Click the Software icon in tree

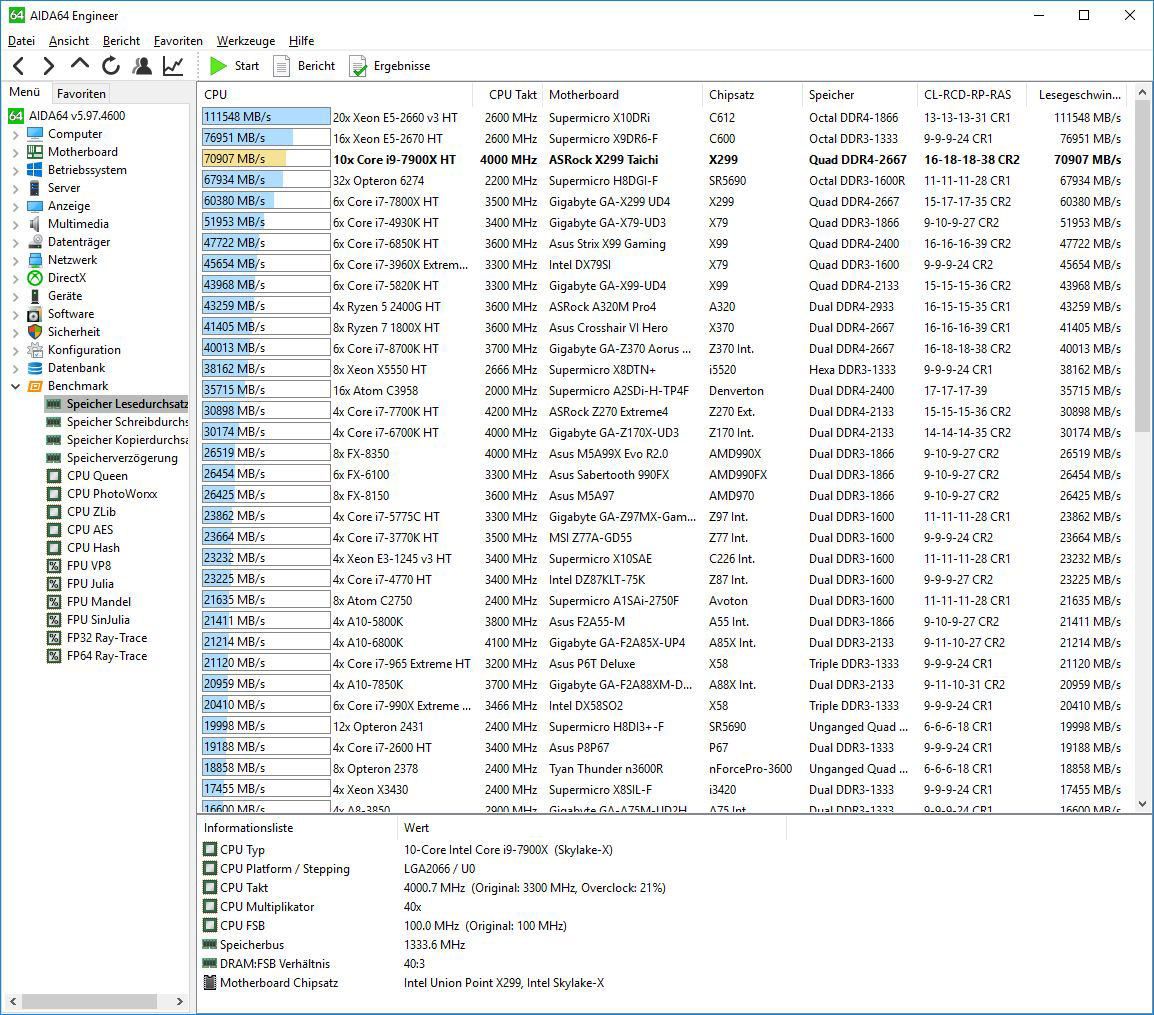click(35, 314)
